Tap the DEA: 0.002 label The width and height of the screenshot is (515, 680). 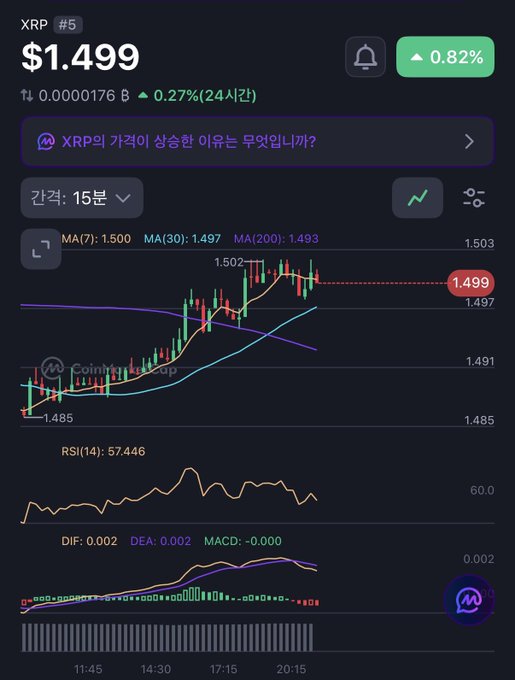[160, 541]
